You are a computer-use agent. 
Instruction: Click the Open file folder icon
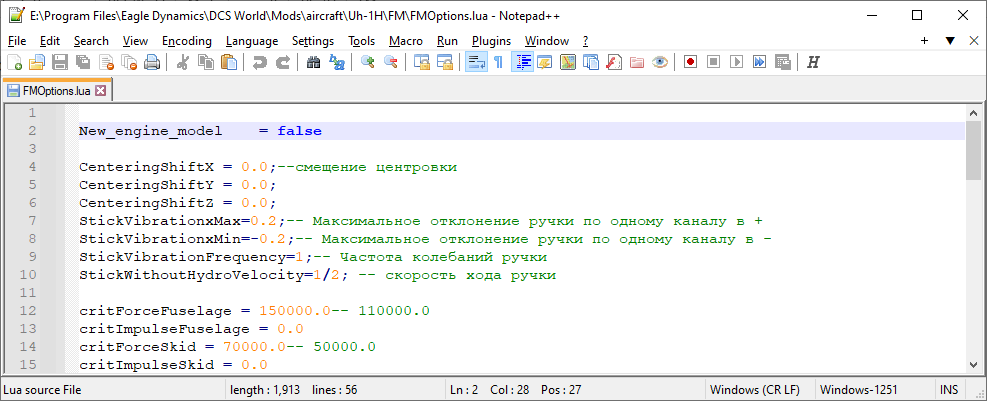pos(37,62)
